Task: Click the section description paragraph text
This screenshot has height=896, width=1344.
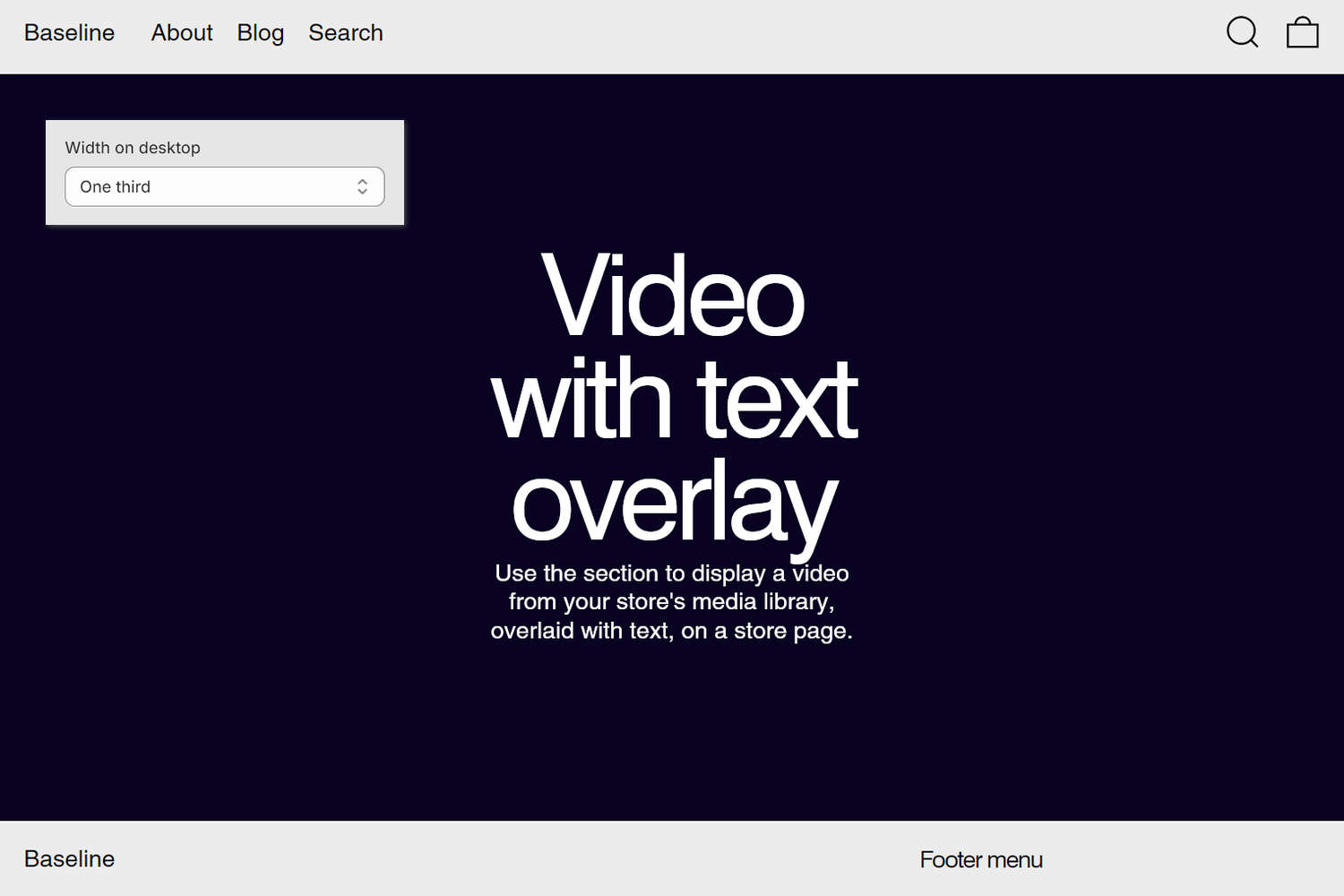Action: point(671,601)
